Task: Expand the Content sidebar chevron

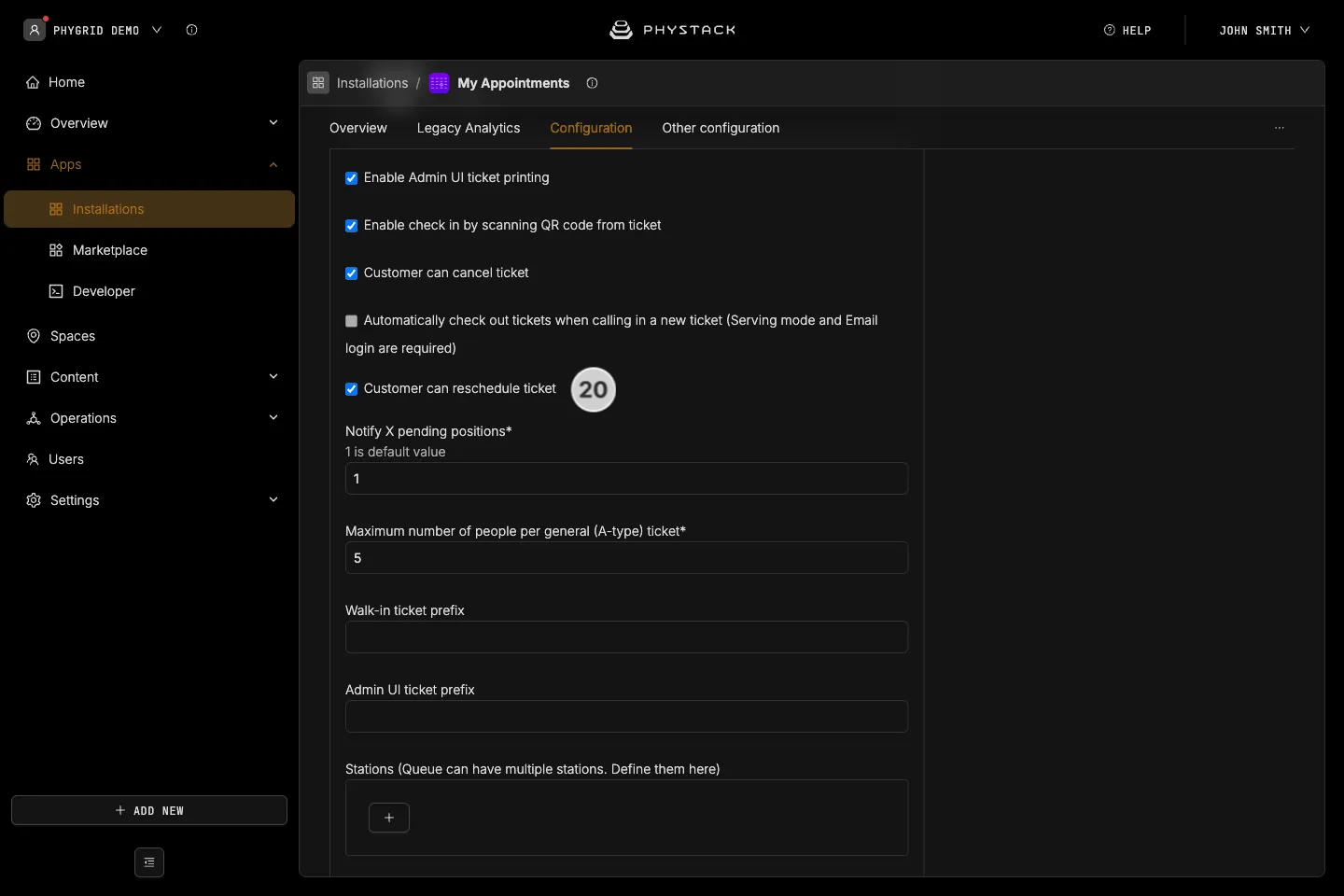Action: [x=273, y=377]
